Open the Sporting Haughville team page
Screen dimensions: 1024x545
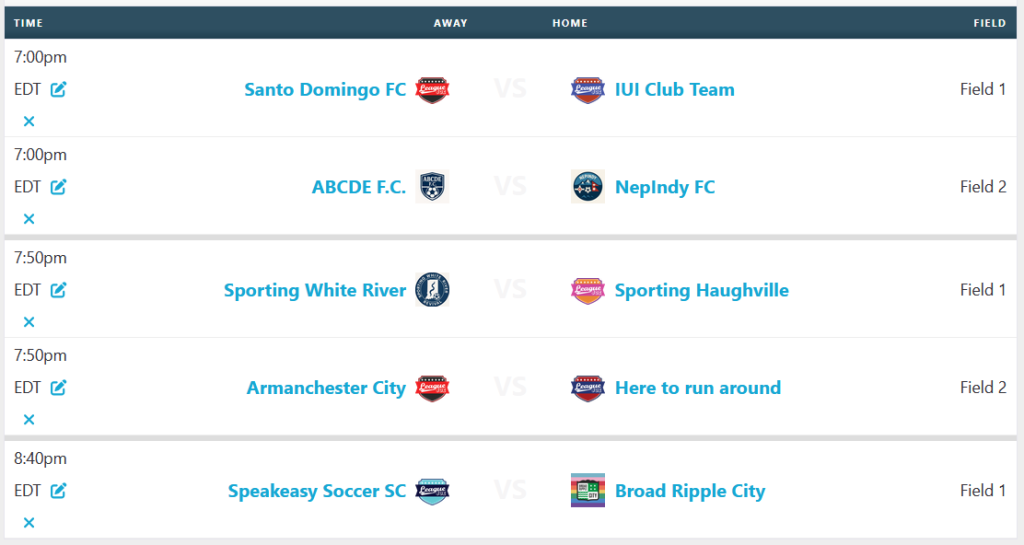tap(702, 290)
